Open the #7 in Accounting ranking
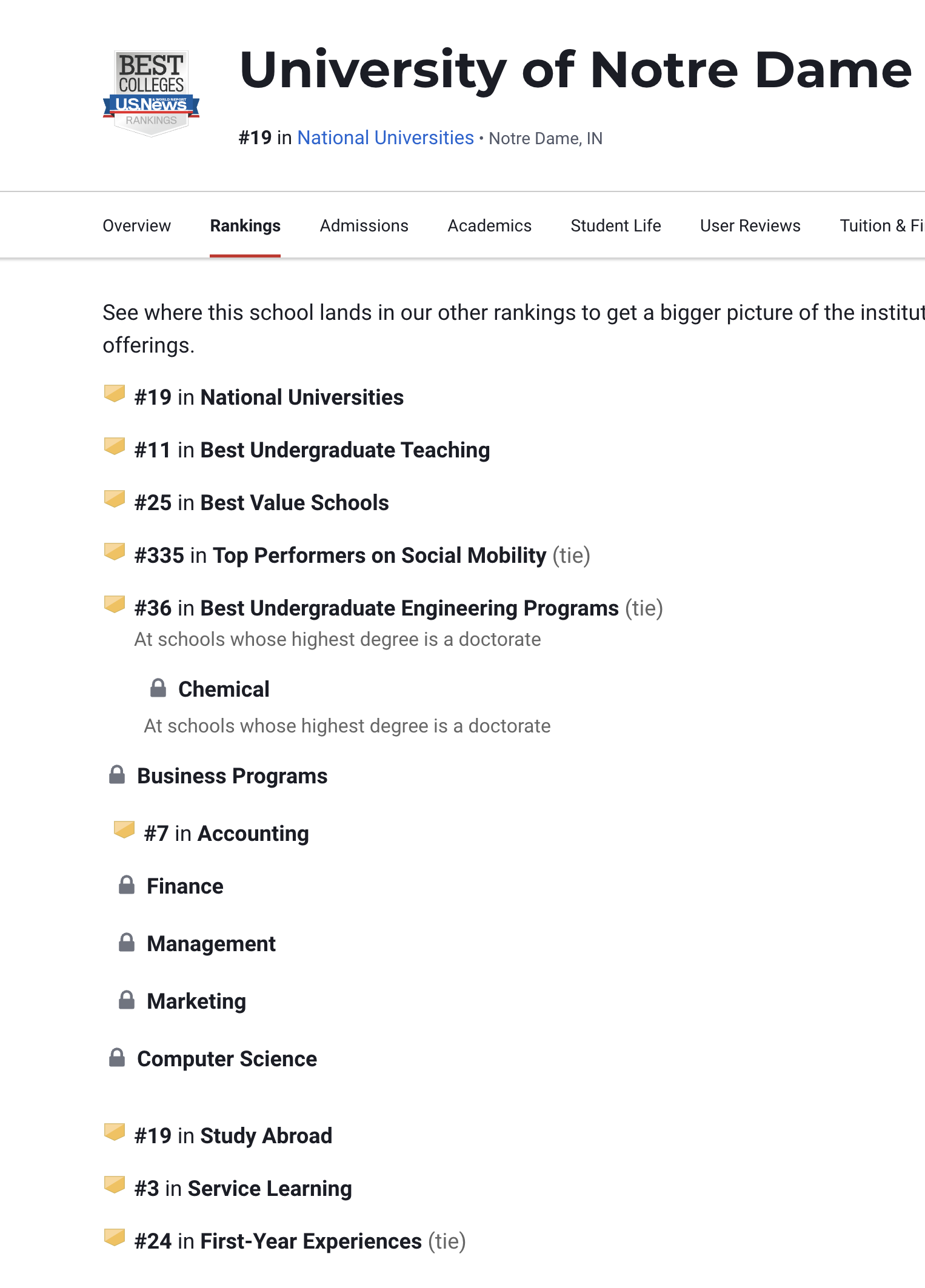 click(x=227, y=834)
